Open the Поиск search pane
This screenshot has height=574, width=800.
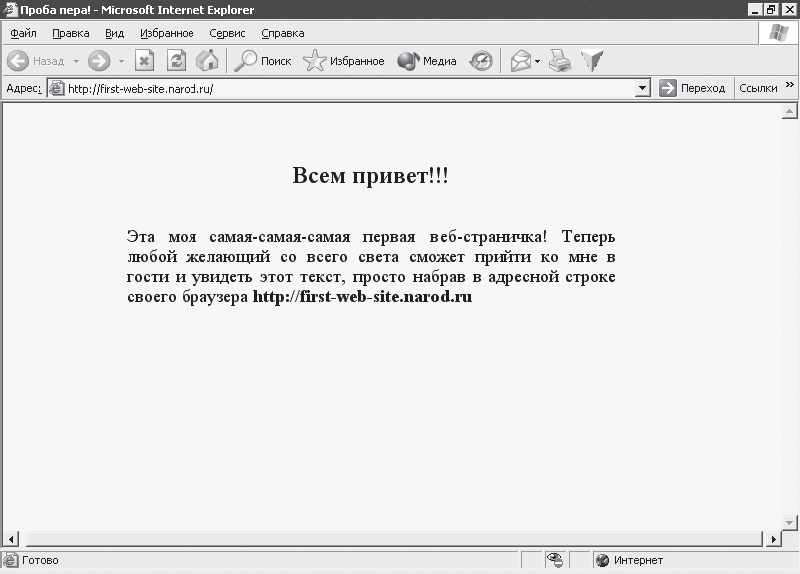(x=263, y=61)
